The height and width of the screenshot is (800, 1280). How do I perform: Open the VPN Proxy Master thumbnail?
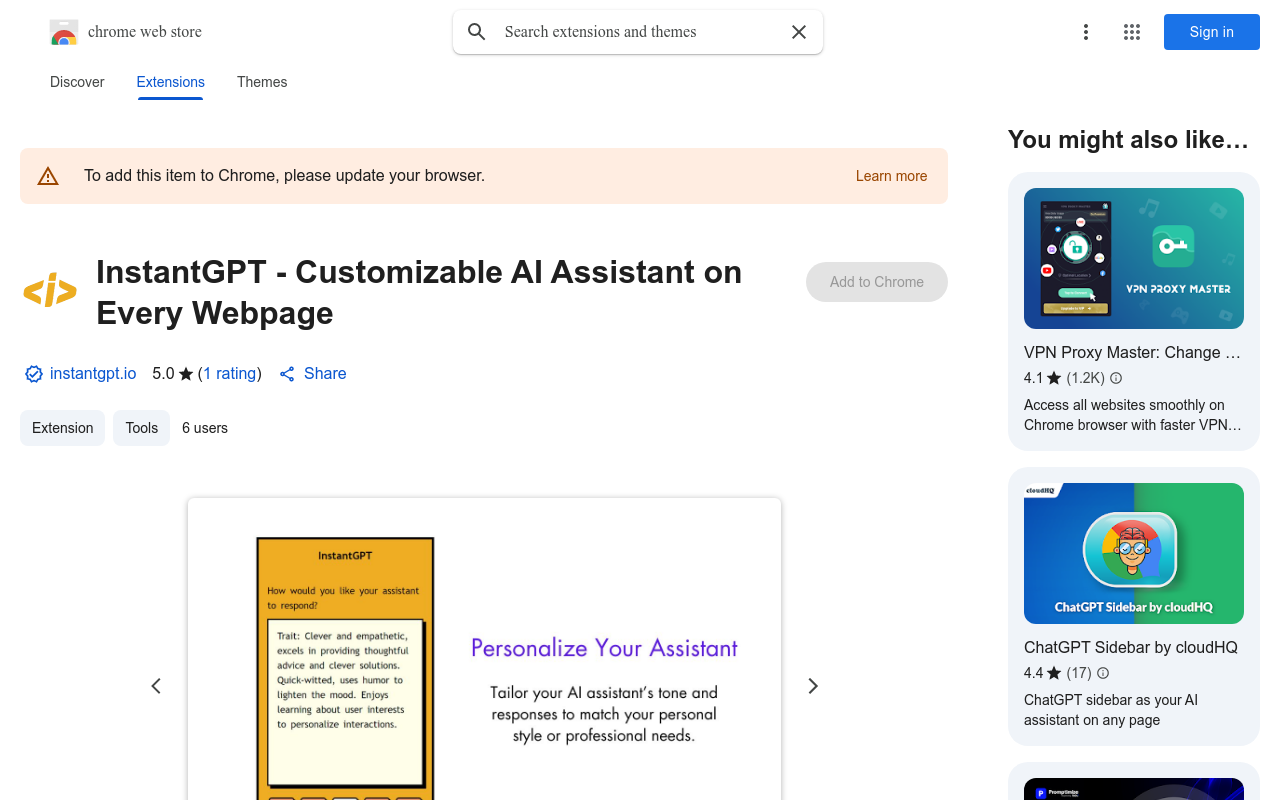click(x=1134, y=258)
